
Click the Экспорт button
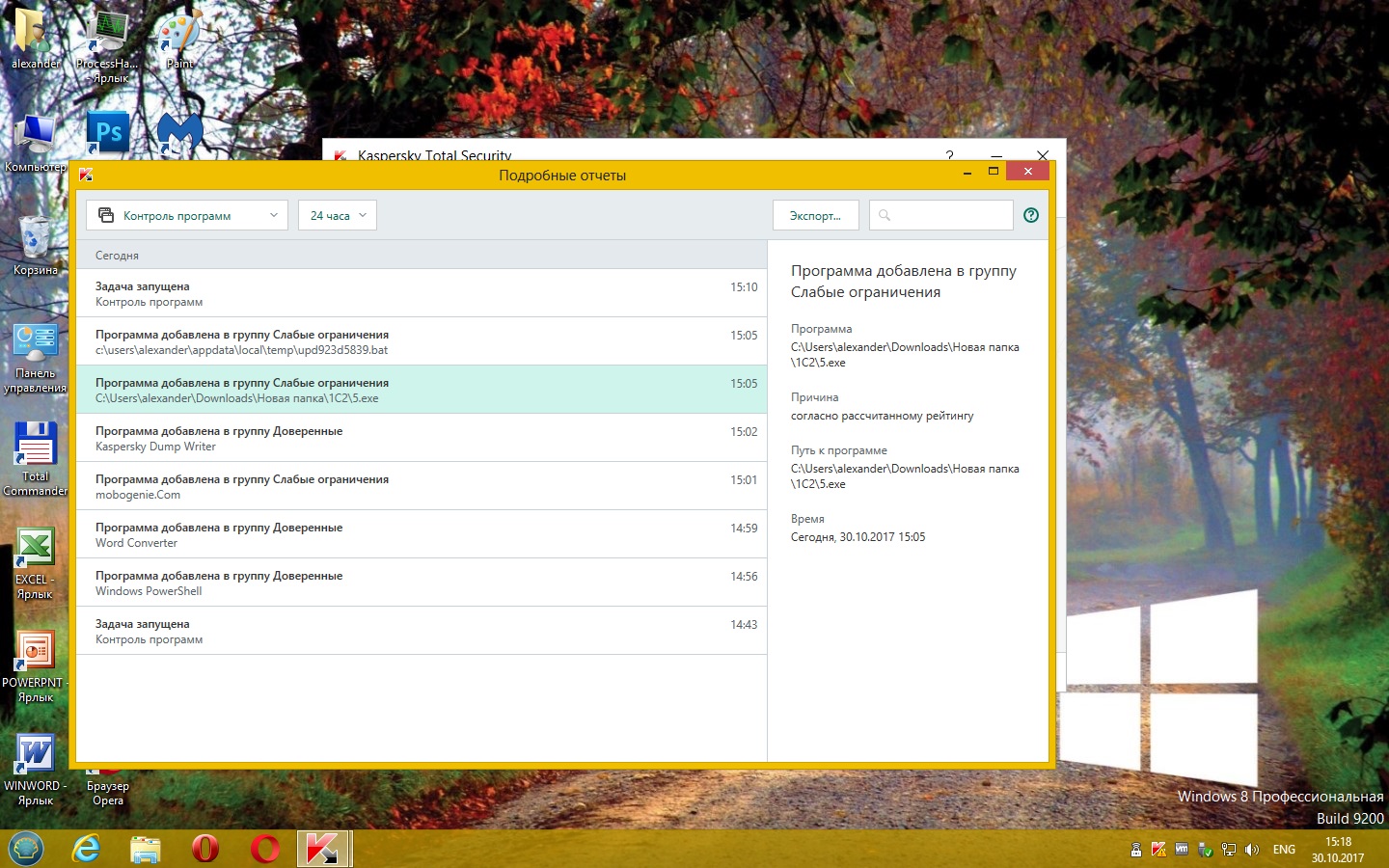coord(815,215)
